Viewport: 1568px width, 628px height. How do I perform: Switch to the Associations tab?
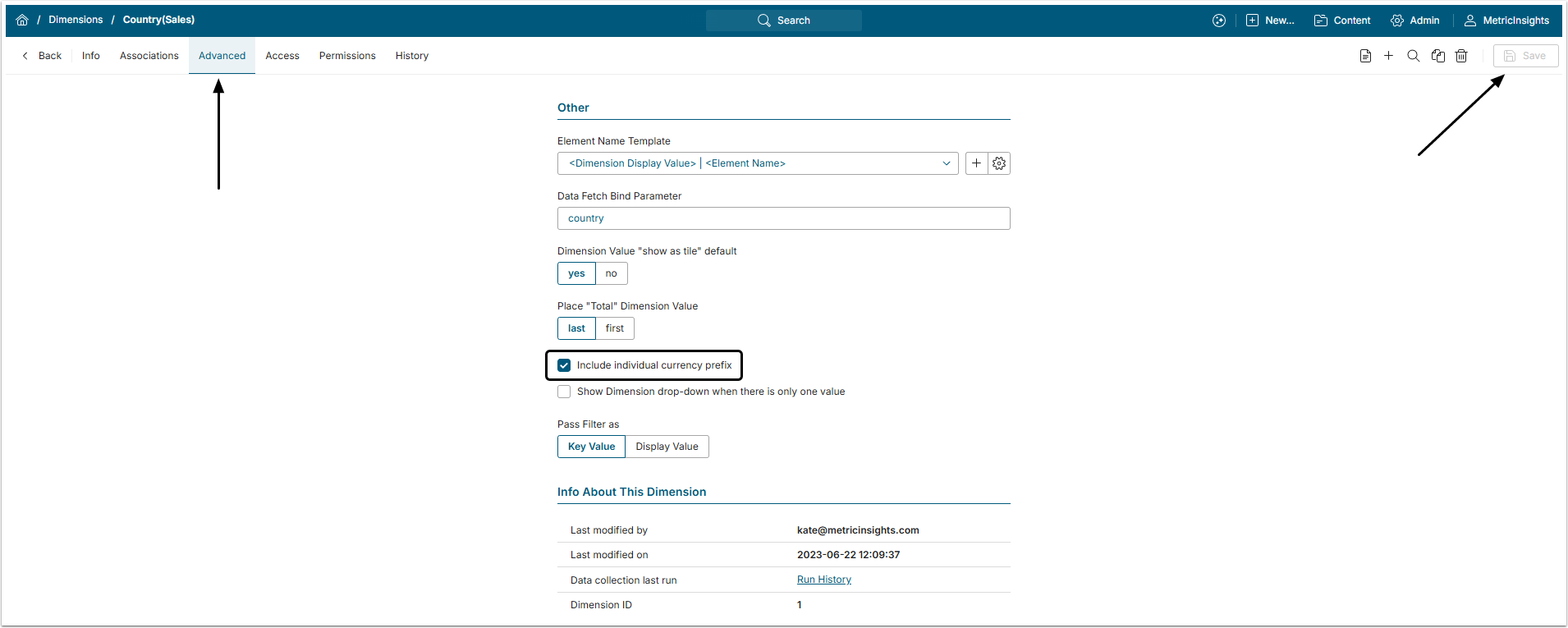pos(149,56)
